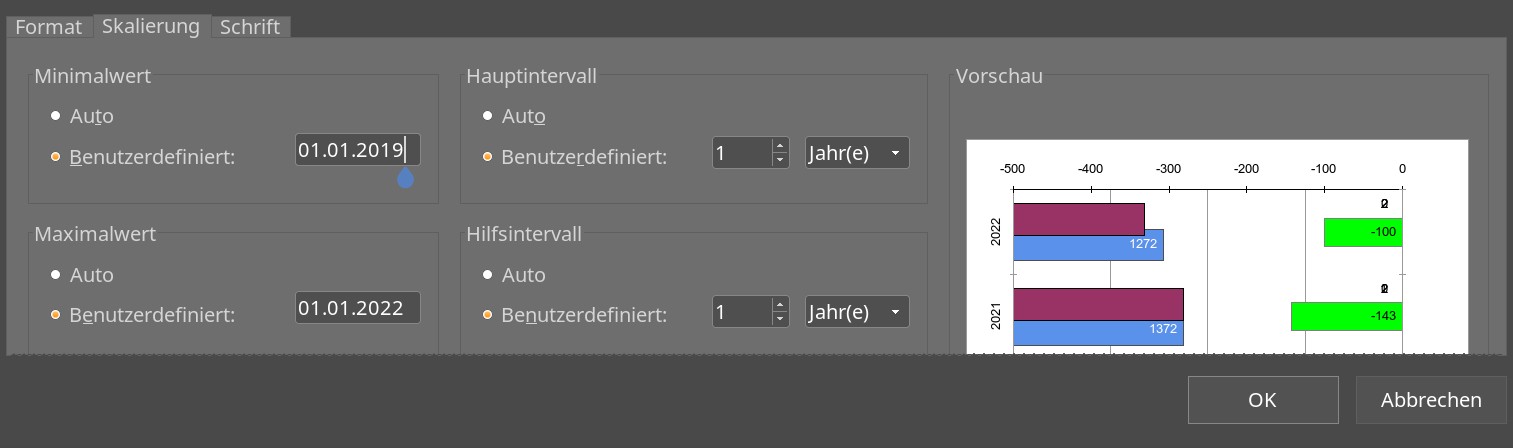Choose Auto under Hauptintervall
The image size is (1513, 448).
point(513,116)
